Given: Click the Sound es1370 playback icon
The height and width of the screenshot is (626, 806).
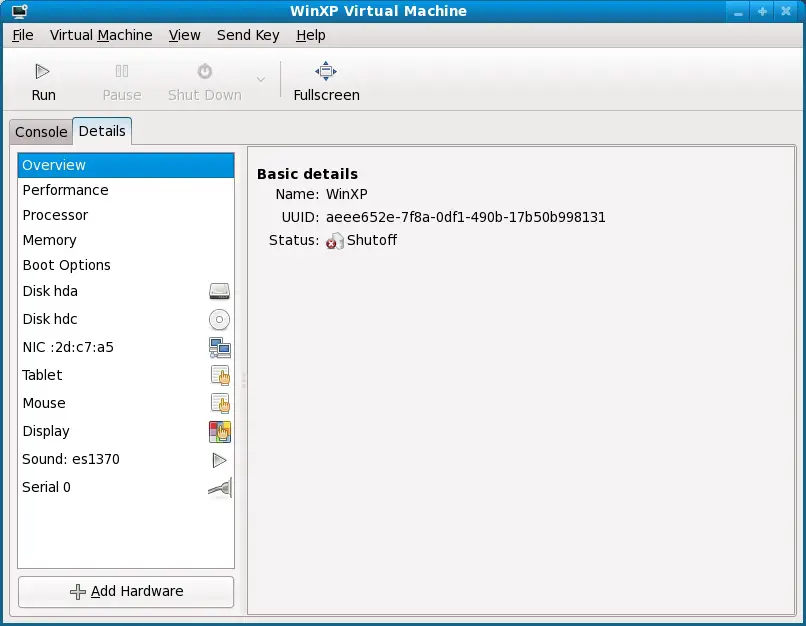Looking at the screenshot, I should (x=219, y=459).
